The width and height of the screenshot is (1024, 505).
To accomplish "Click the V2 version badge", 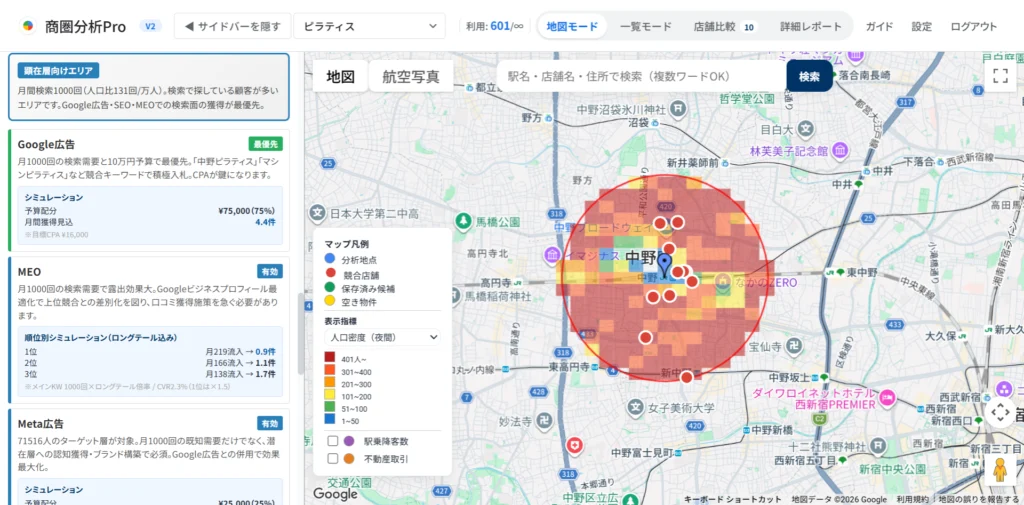I will coord(150,26).
